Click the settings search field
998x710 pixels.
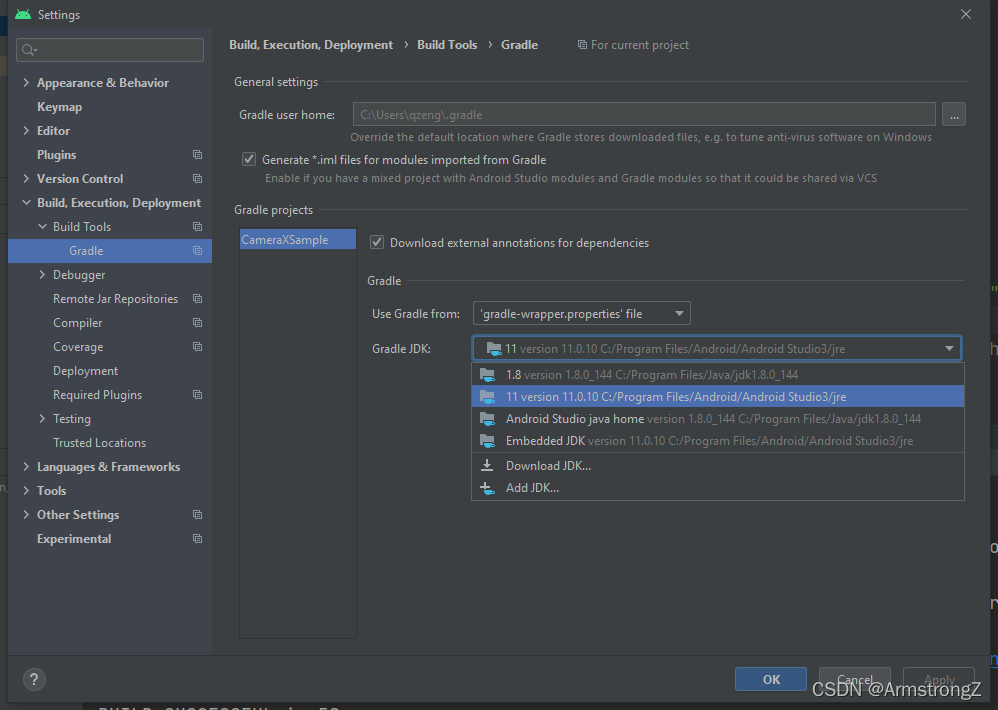tap(110, 49)
